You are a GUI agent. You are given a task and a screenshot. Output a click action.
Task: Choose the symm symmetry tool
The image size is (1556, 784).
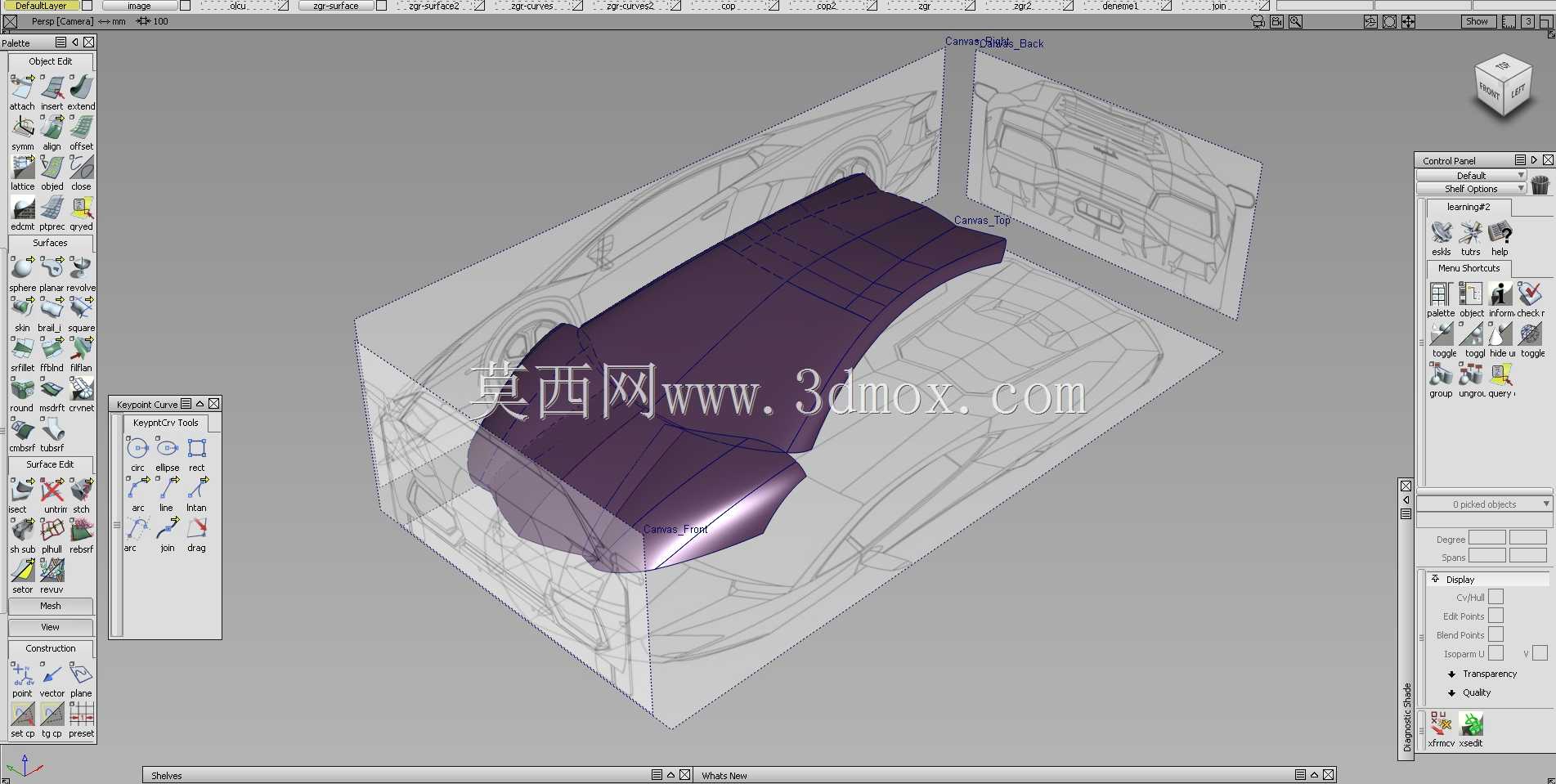coord(23,128)
